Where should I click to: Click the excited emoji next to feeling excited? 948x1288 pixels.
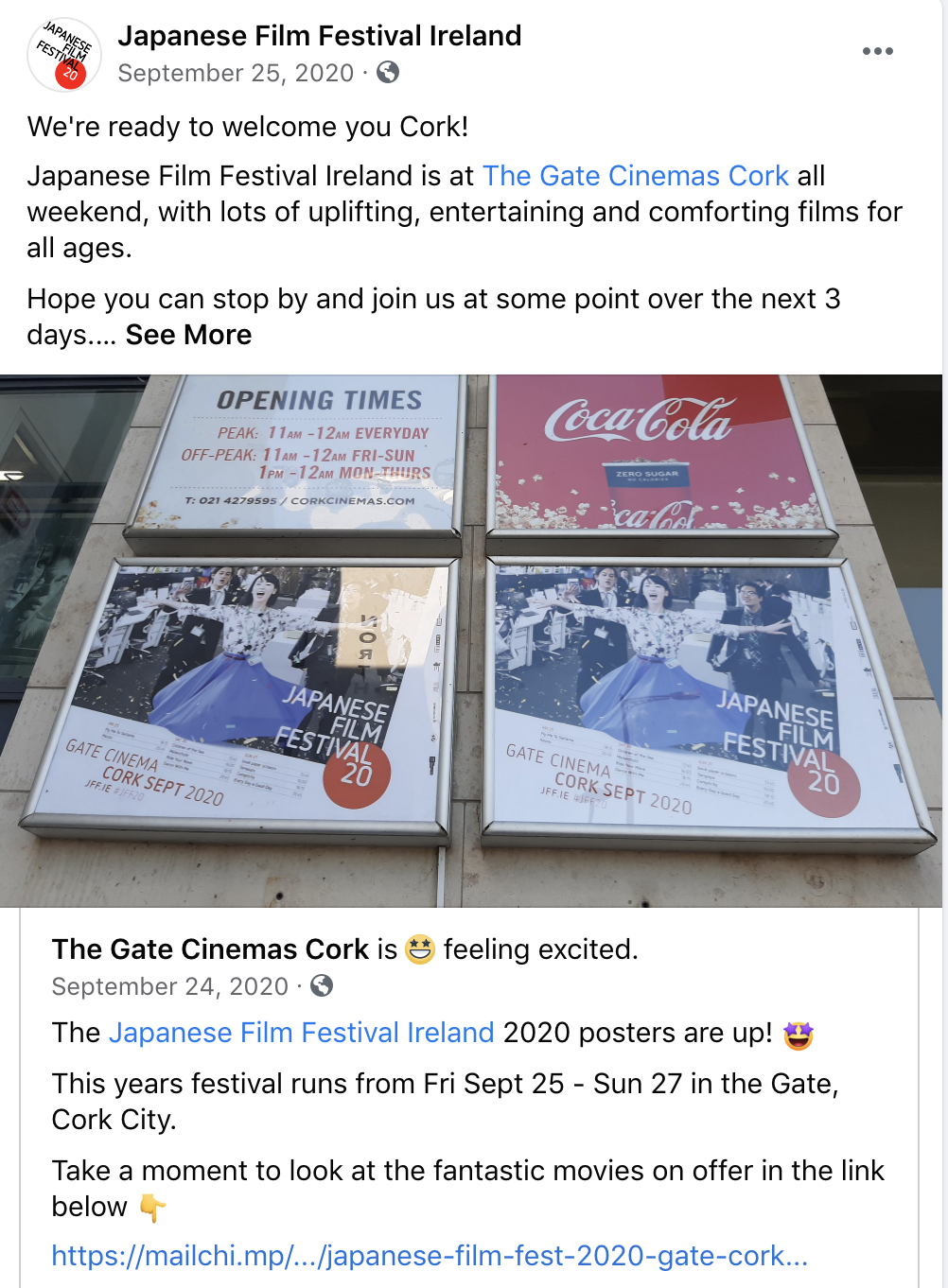point(420,949)
